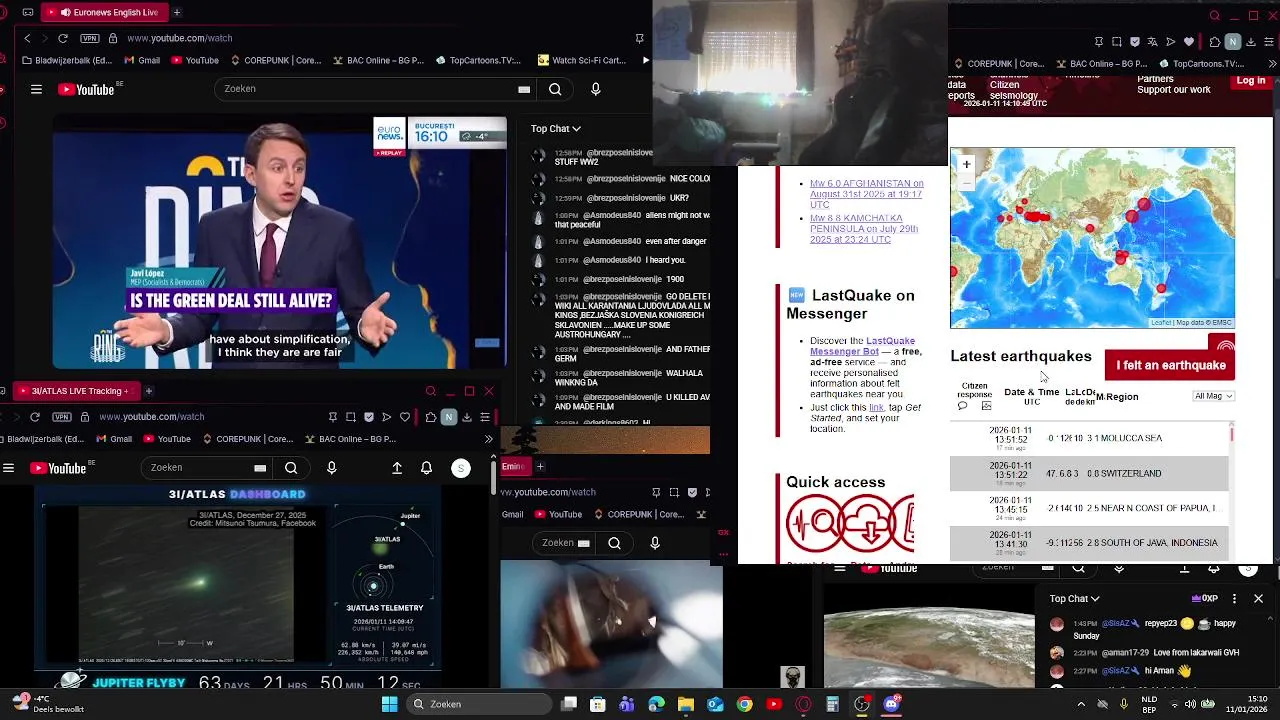This screenshot has height=720, width=1280.
Task: Open chat options in bottom-right YouTube chat
Action: [1234, 598]
